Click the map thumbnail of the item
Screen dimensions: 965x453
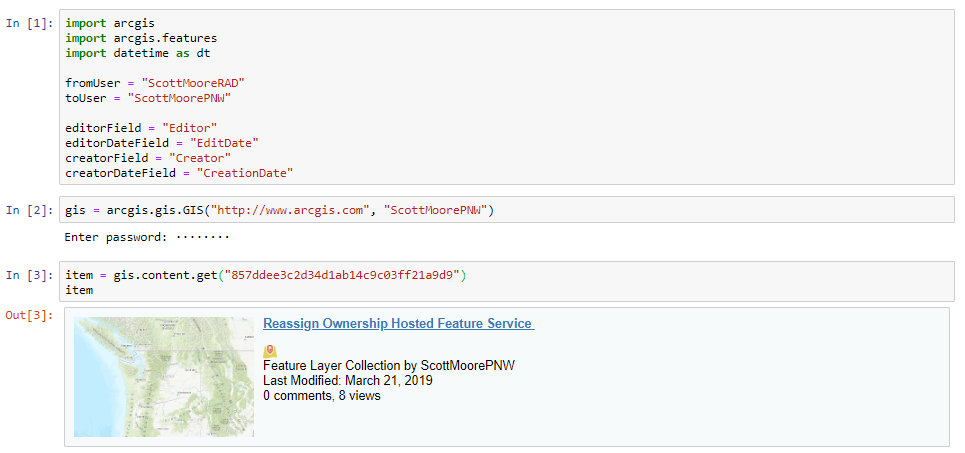tap(164, 377)
